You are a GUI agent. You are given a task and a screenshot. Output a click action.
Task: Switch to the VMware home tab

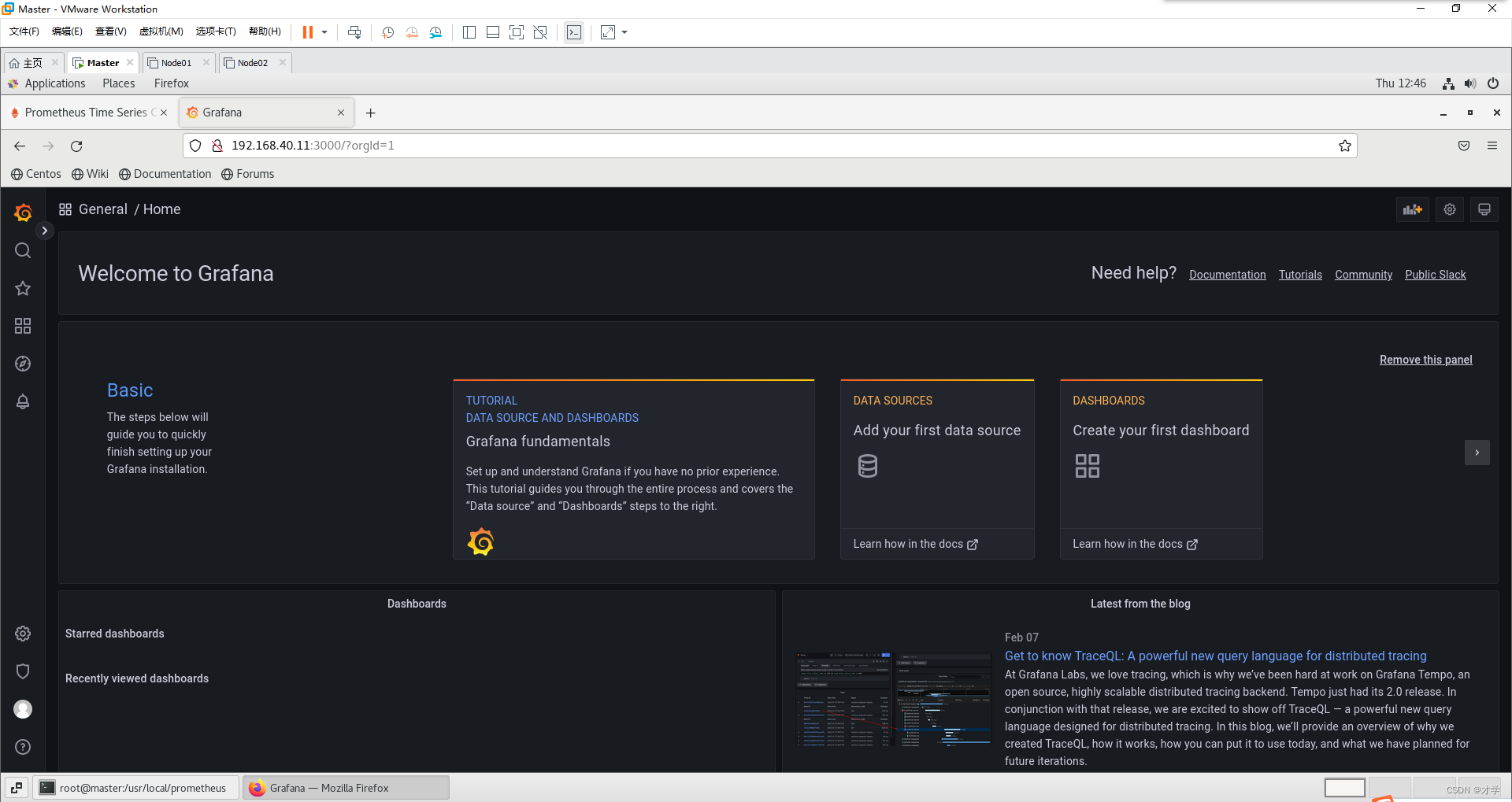coord(32,63)
